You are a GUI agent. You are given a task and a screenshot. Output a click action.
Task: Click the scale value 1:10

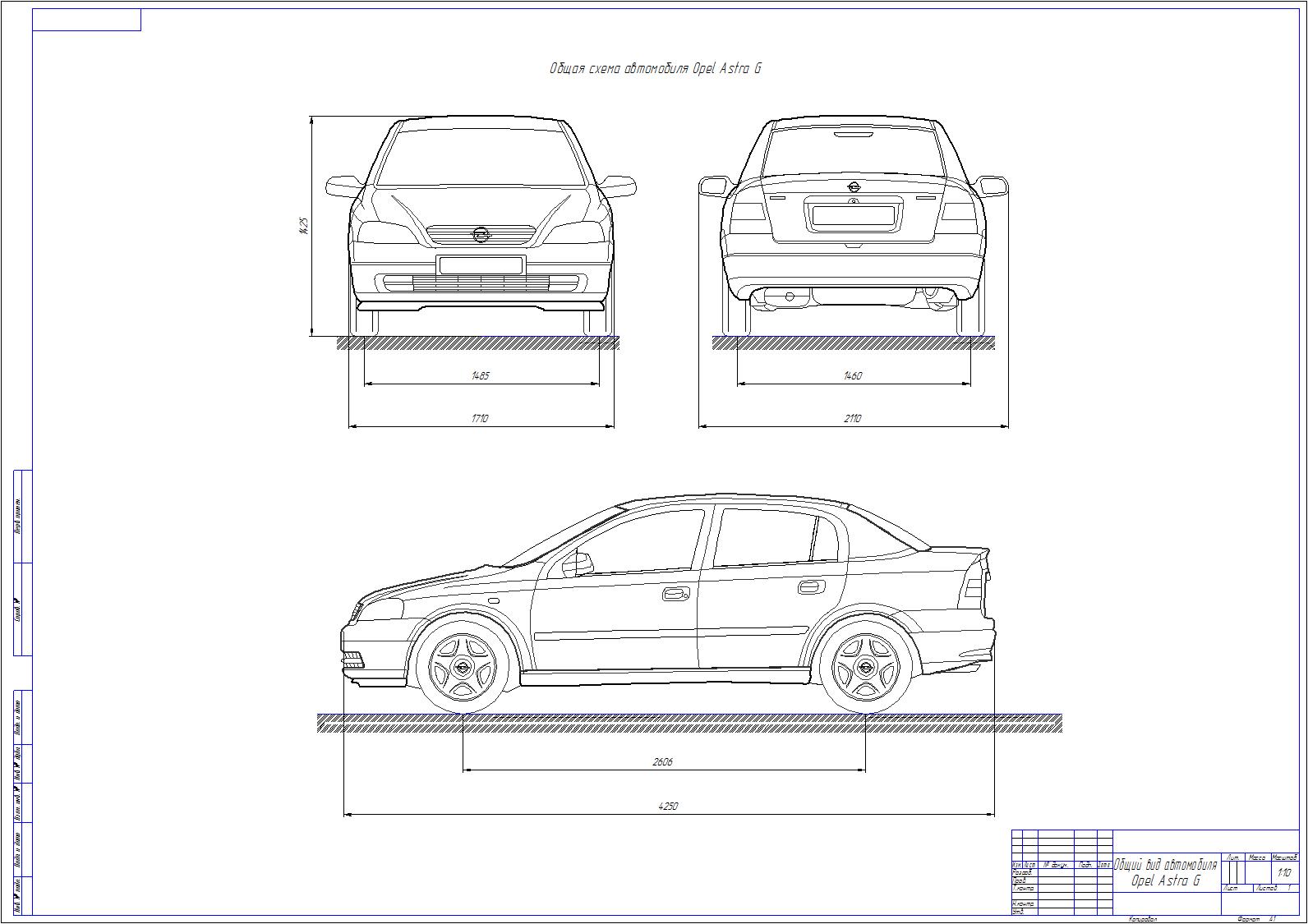1284,873
